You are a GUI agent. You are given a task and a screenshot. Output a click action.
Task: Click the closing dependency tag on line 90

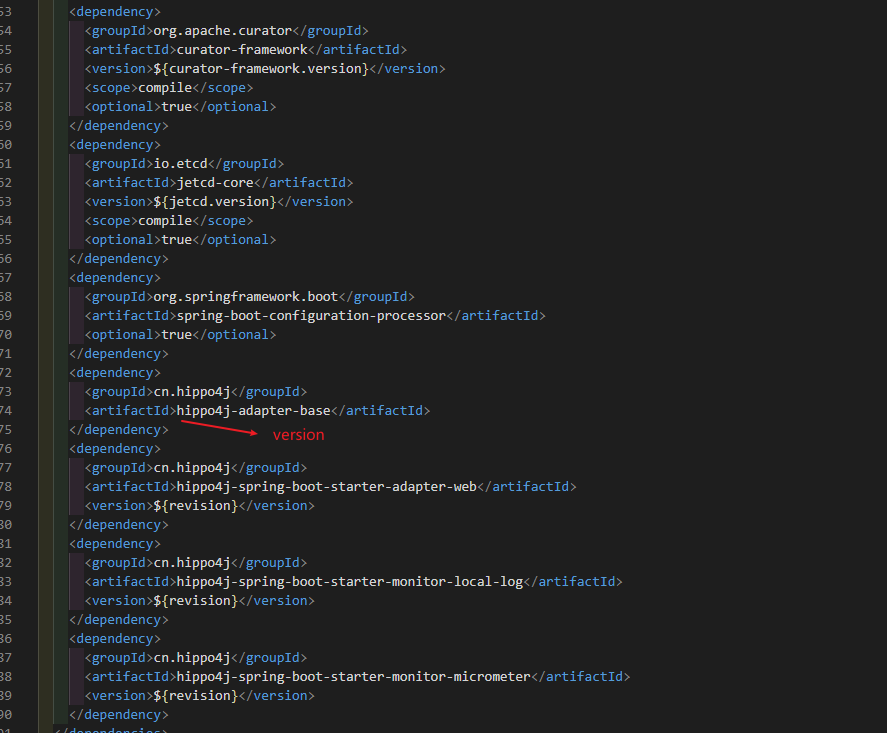(x=118, y=714)
